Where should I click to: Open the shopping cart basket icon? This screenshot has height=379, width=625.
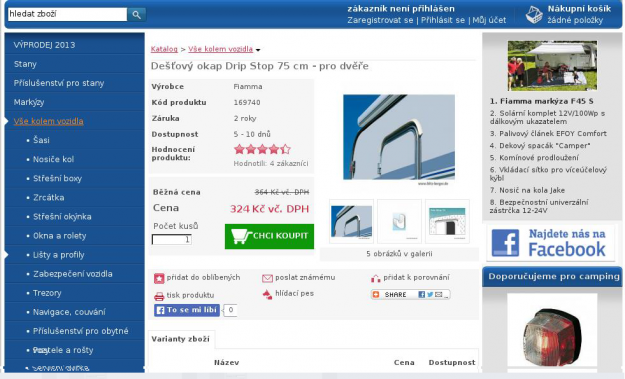[x=534, y=15]
